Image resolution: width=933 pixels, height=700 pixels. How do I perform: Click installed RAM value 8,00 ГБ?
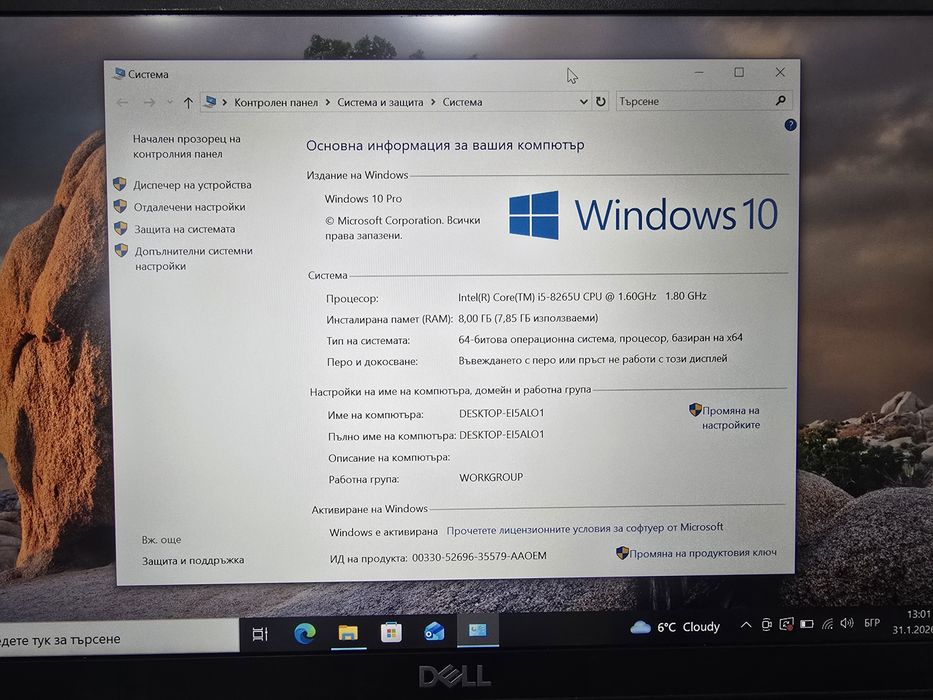528,318
